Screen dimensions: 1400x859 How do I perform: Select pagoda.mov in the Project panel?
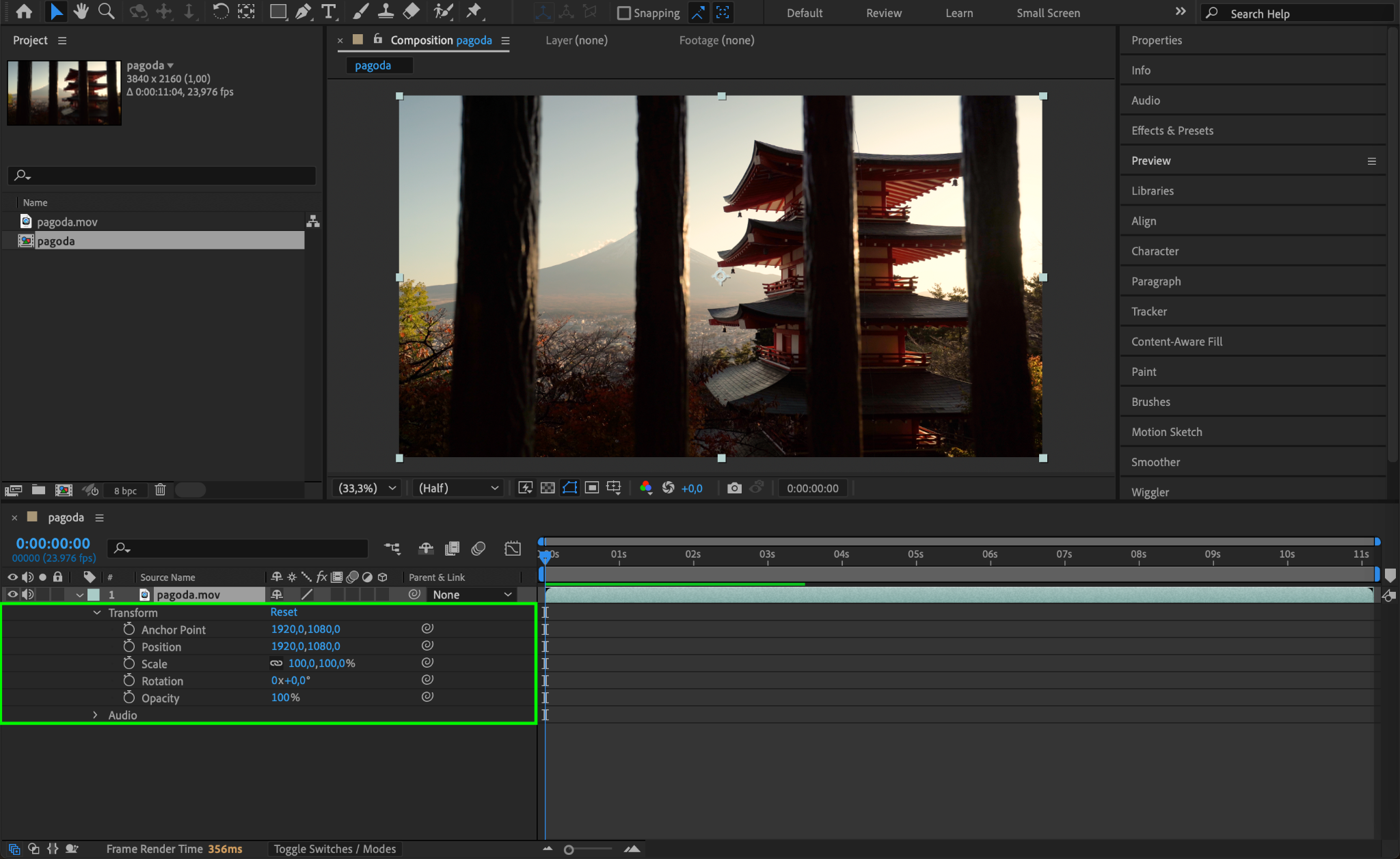click(67, 222)
